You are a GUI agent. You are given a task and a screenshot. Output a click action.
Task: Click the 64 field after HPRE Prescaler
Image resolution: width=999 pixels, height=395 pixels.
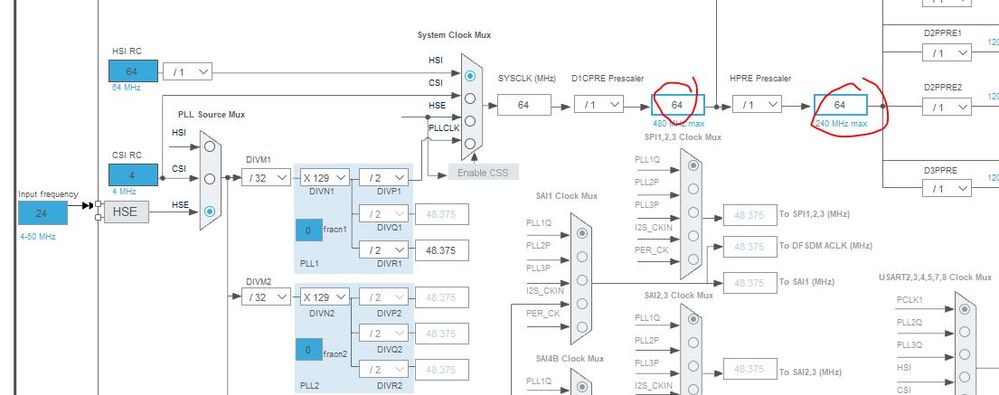coord(840,104)
